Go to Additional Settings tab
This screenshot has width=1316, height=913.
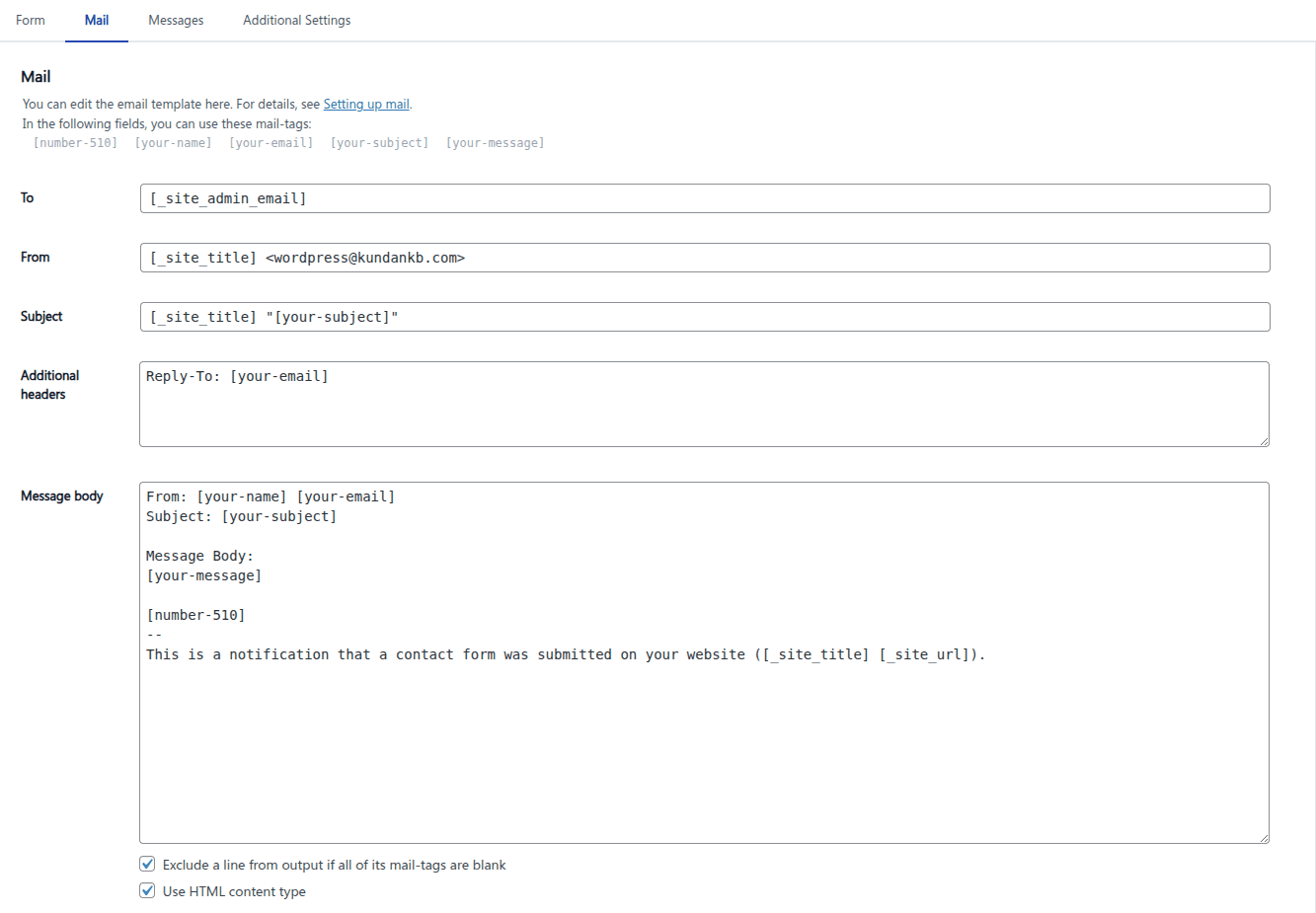[296, 20]
